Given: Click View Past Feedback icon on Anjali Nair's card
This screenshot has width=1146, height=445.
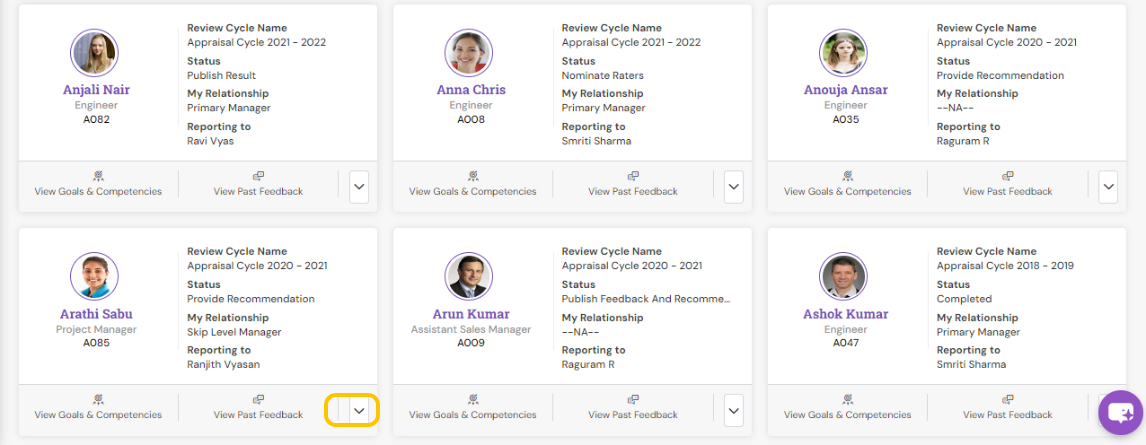Looking at the screenshot, I should pos(258,175).
